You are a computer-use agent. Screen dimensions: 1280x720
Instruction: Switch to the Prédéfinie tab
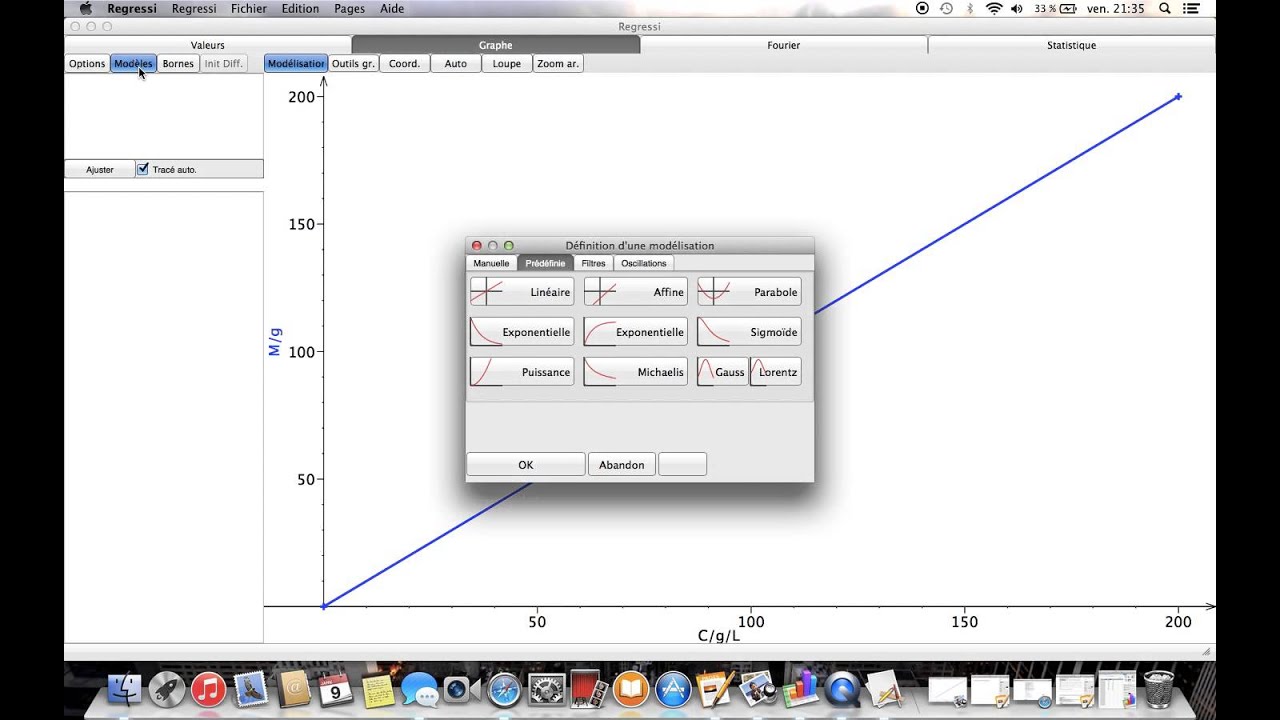pyautogui.click(x=545, y=263)
